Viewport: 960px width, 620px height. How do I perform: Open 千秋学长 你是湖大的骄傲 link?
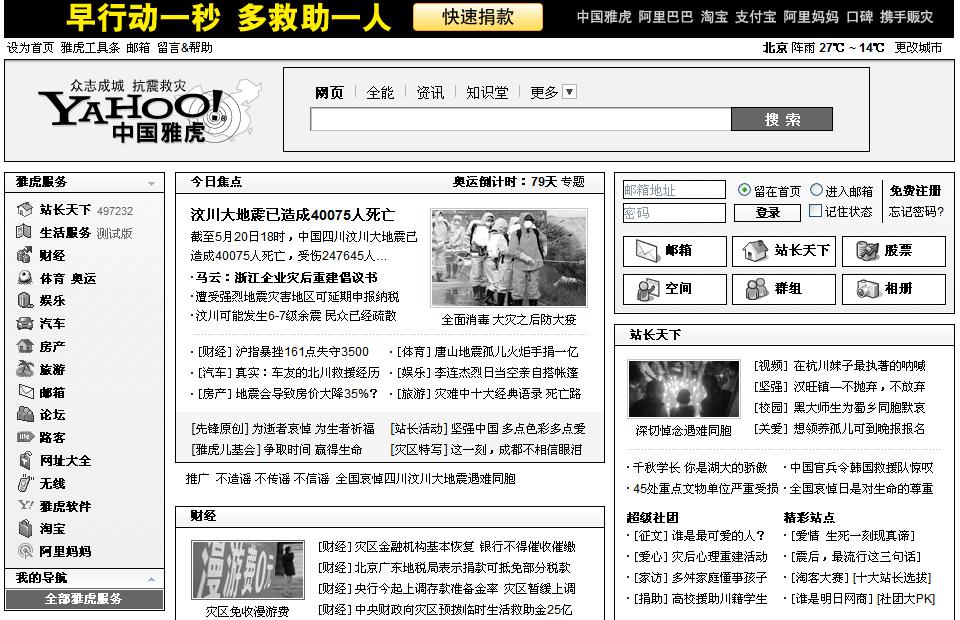point(700,468)
